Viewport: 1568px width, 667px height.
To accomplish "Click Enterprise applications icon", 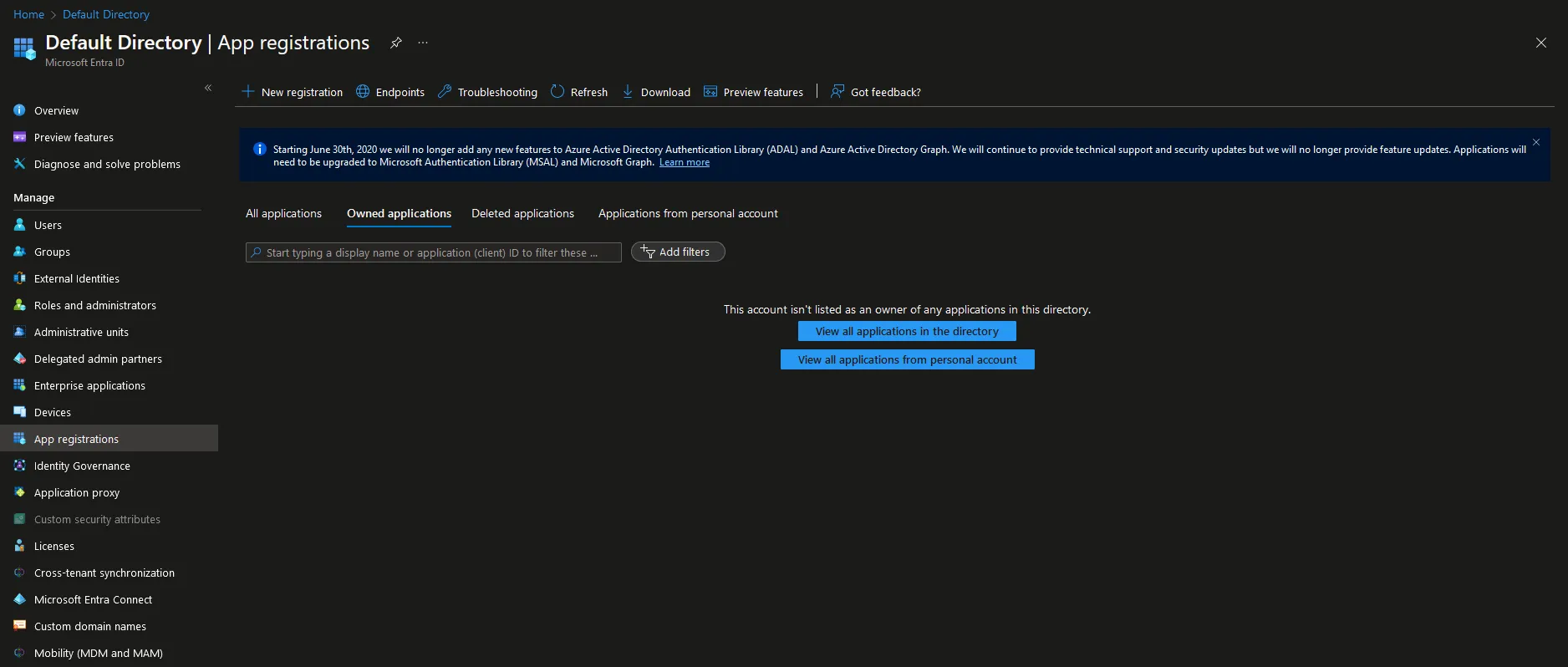I will pos(20,385).
